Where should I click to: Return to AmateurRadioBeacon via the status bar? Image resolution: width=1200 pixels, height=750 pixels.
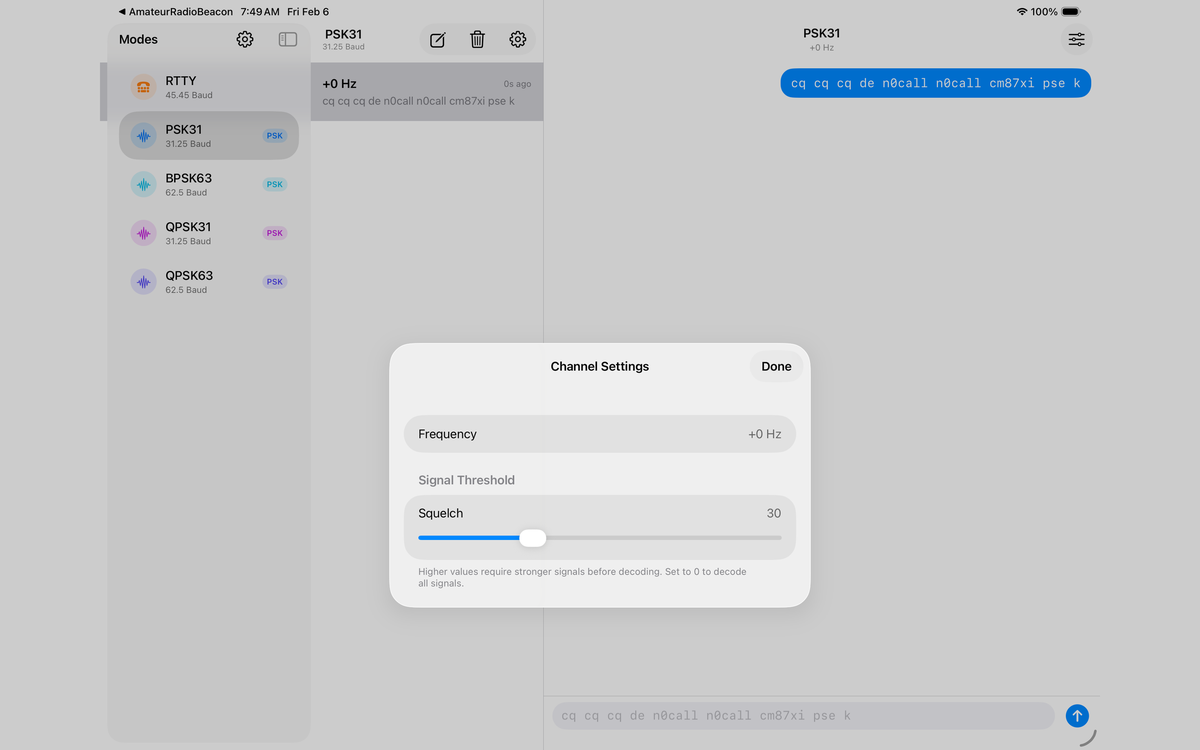175,11
